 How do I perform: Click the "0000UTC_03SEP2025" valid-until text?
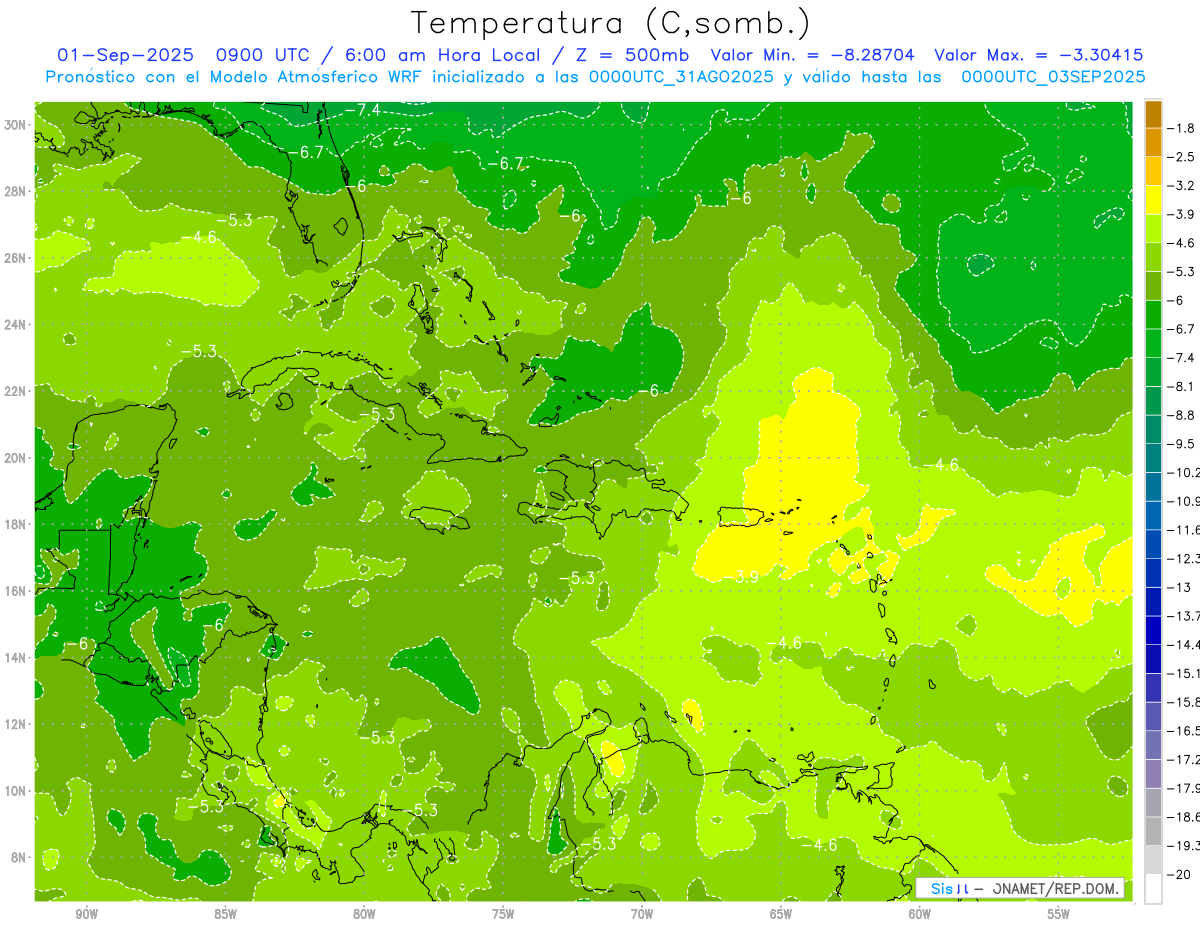coord(1053,76)
